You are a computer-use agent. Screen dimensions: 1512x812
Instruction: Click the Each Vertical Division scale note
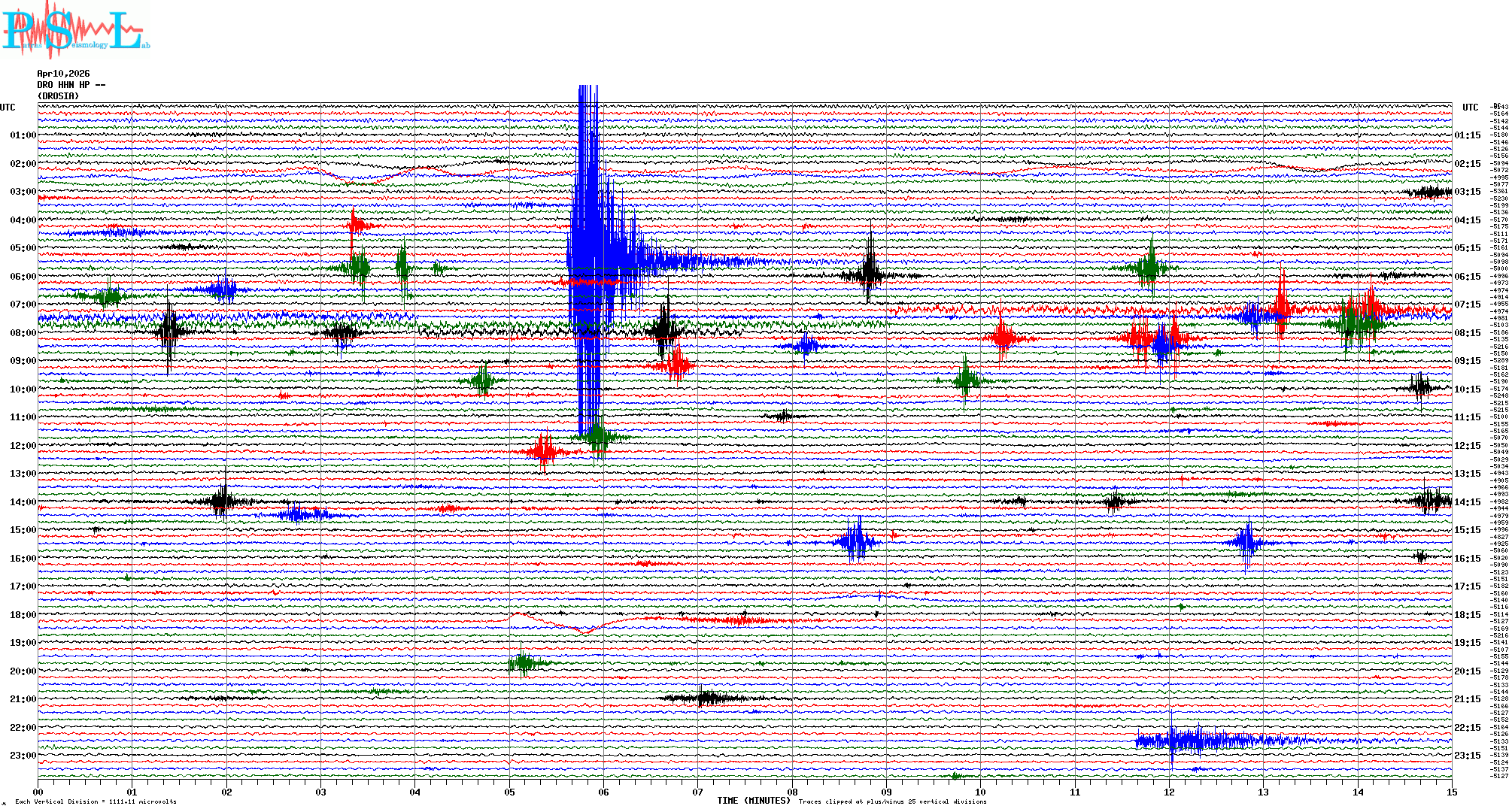pyautogui.click(x=96, y=801)
